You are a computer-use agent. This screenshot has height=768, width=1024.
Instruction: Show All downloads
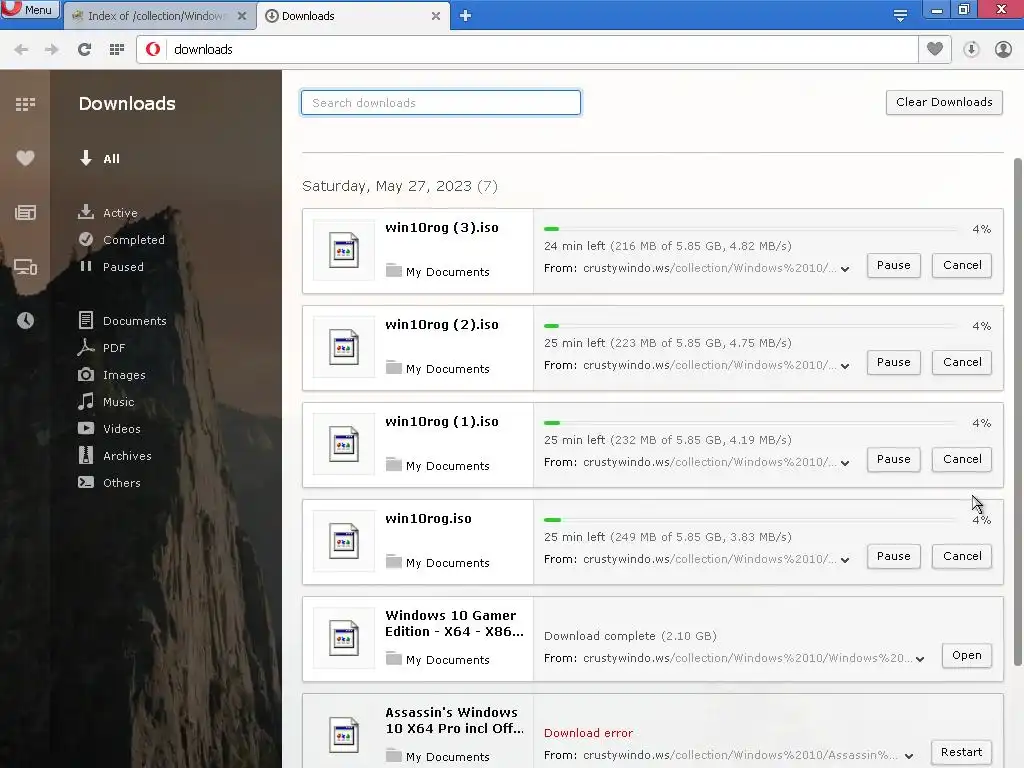[x=99, y=158]
